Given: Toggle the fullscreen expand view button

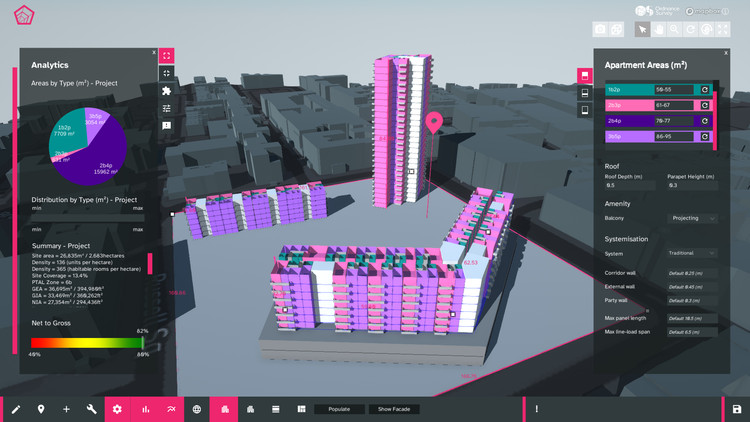Looking at the screenshot, I should [167, 55].
